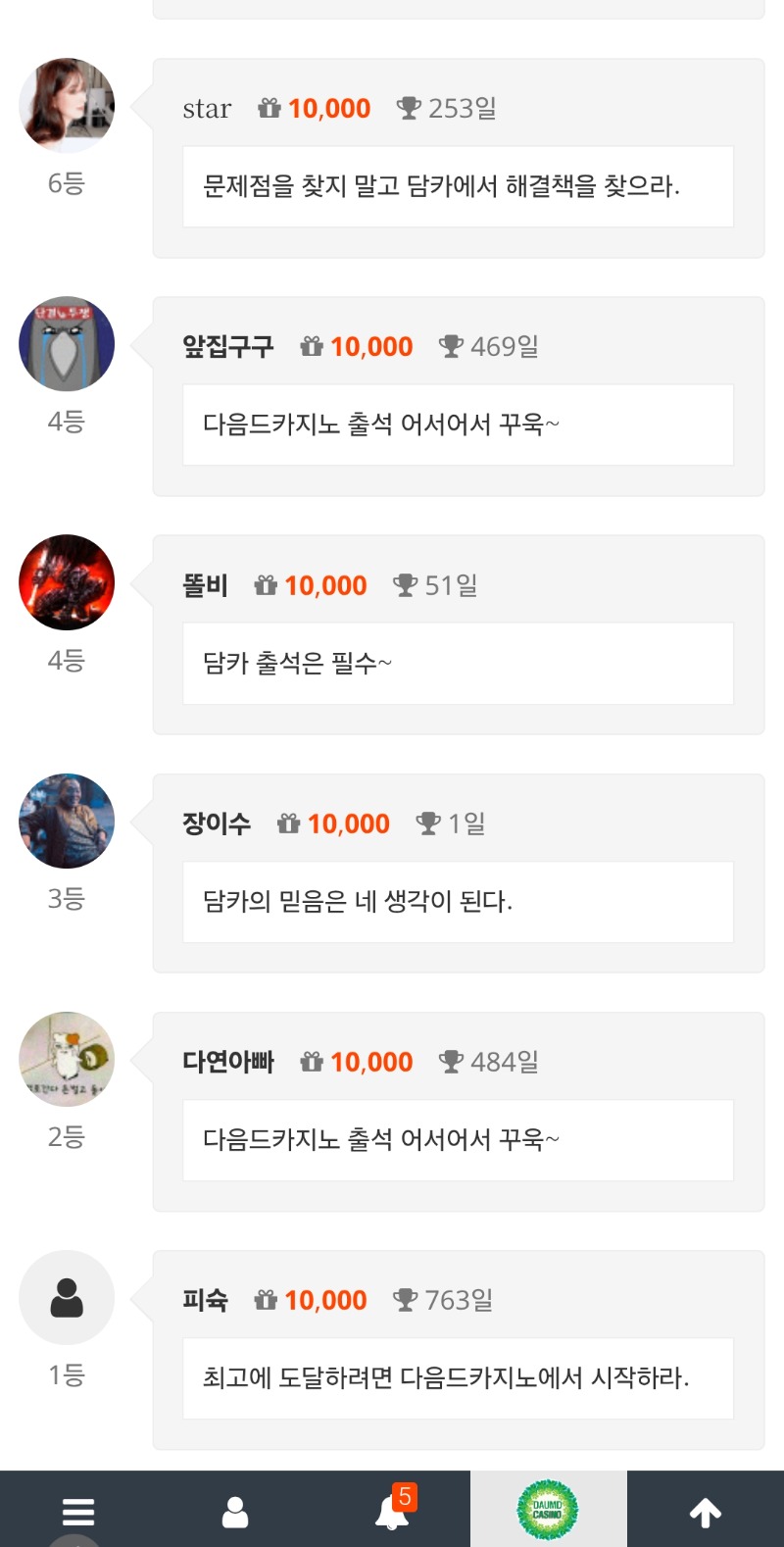Open avatar of user 똘비
The width and height of the screenshot is (784, 1547).
click(67, 582)
